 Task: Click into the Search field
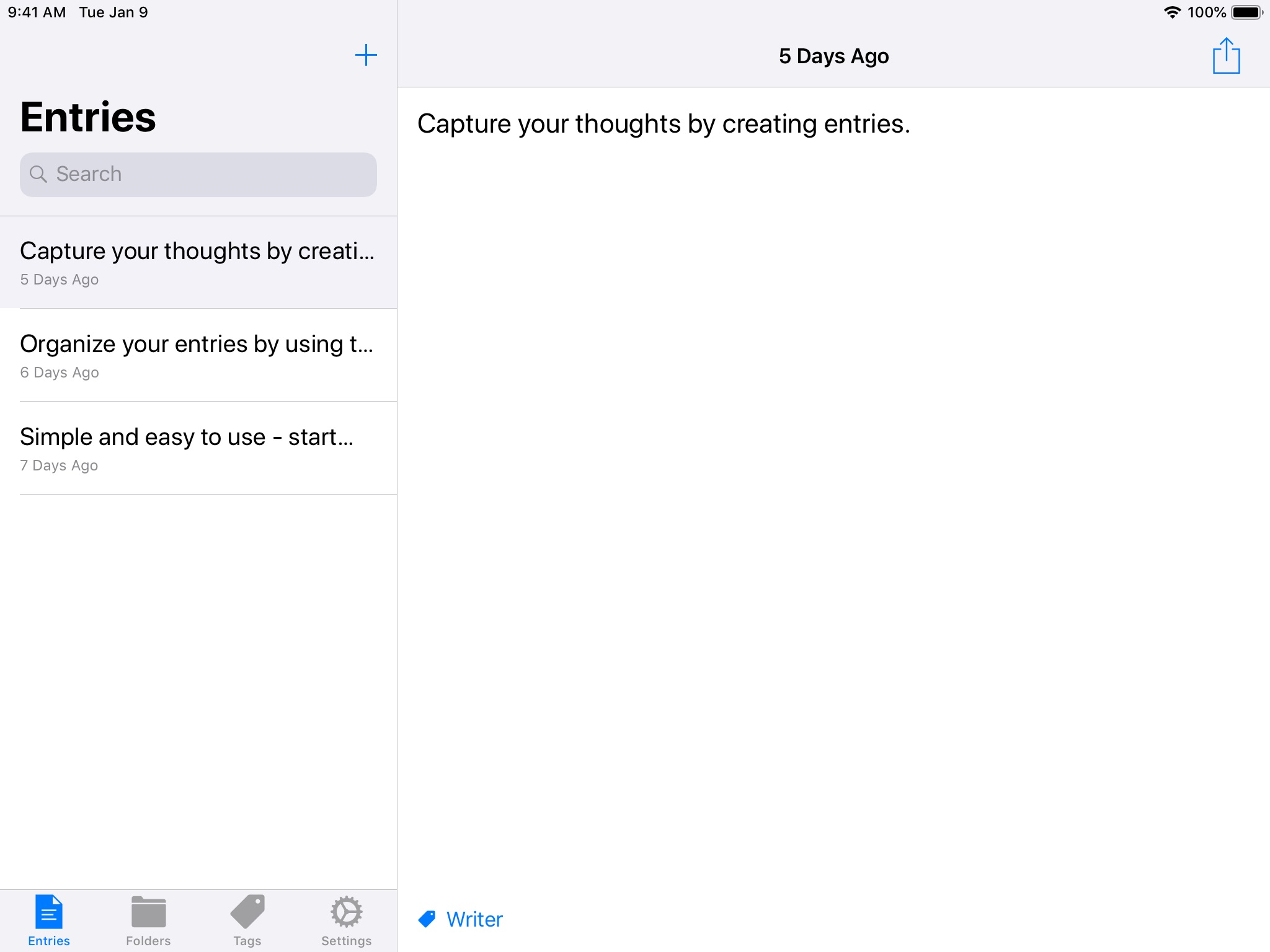tap(211, 174)
